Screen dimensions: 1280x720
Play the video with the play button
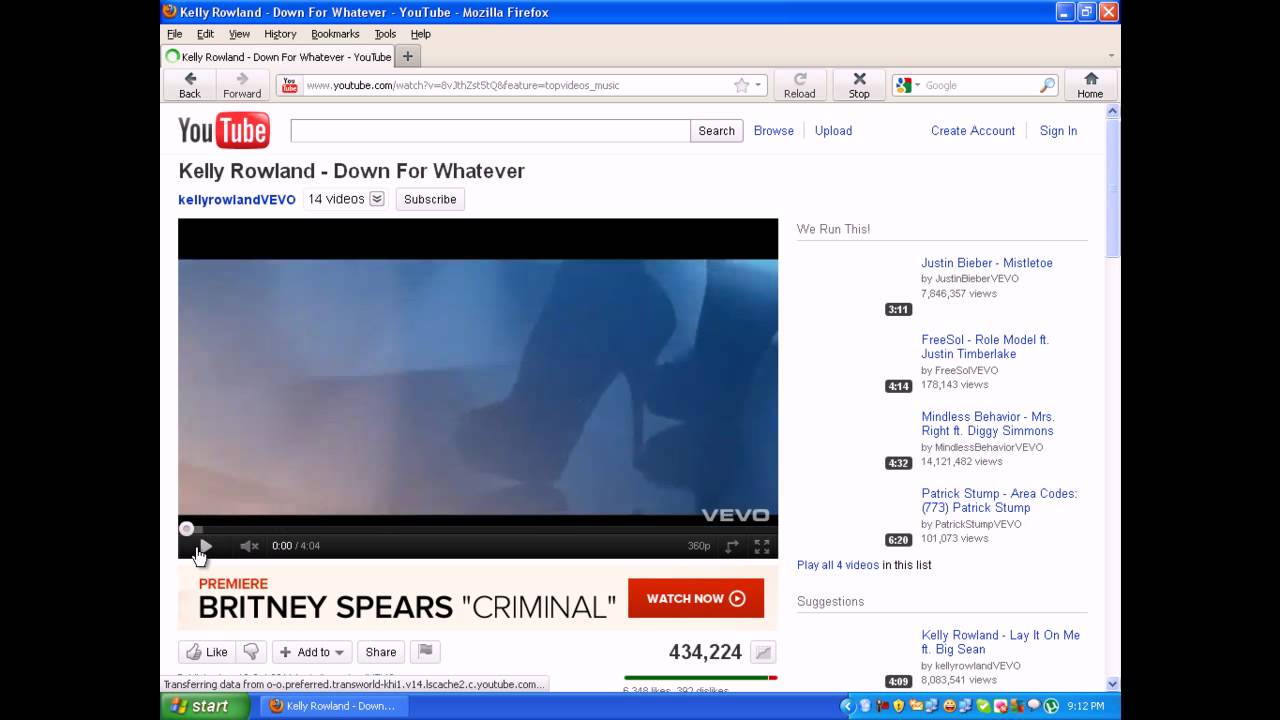pyautogui.click(x=205, y=546)
